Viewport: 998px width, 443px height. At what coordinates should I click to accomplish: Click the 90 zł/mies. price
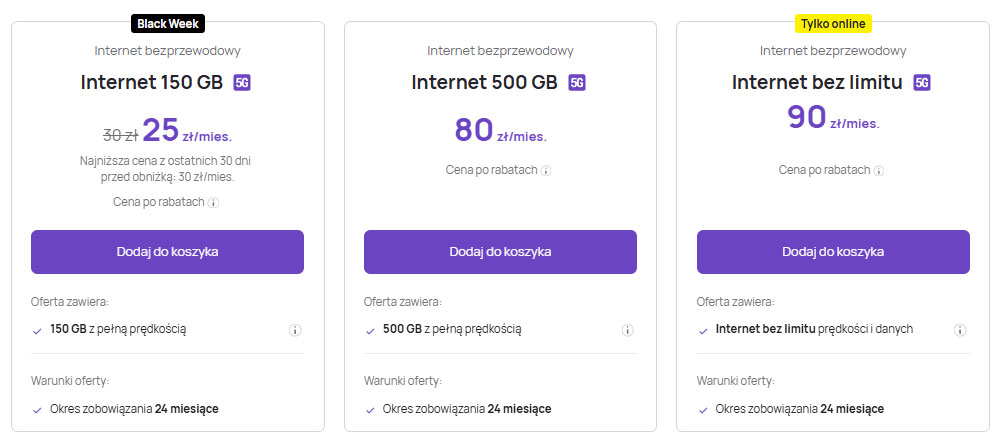pyautogui.click(x=833, y=118)
